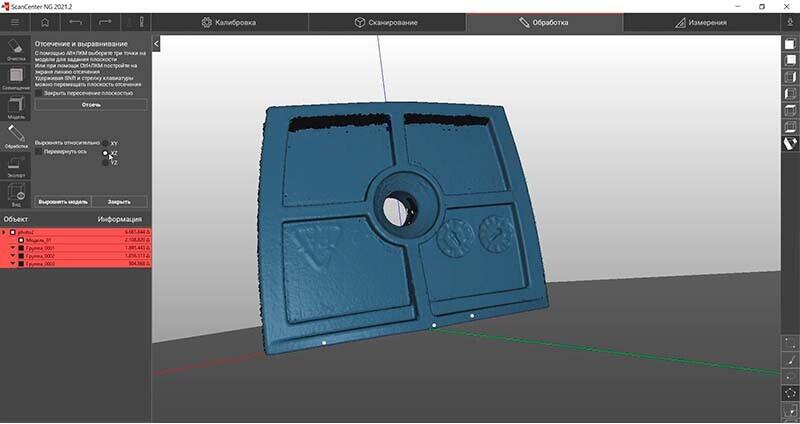Viewport: 800px width, 424px height.
Task: Toggle visibility square of top project row
Action: pos(13,232)
